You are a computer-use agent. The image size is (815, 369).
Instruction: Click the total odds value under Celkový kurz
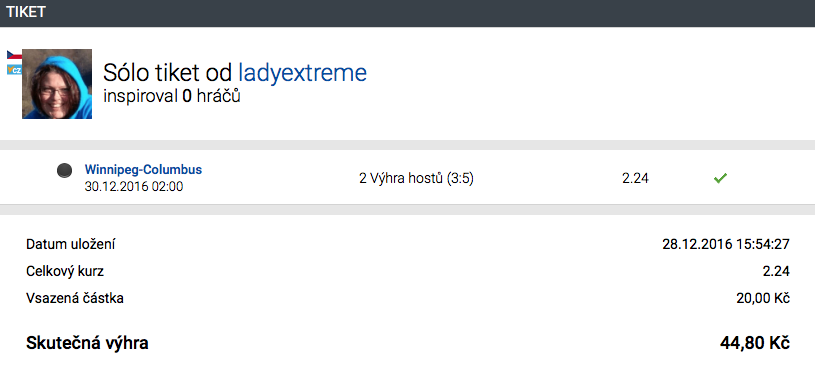click(777, 271)
